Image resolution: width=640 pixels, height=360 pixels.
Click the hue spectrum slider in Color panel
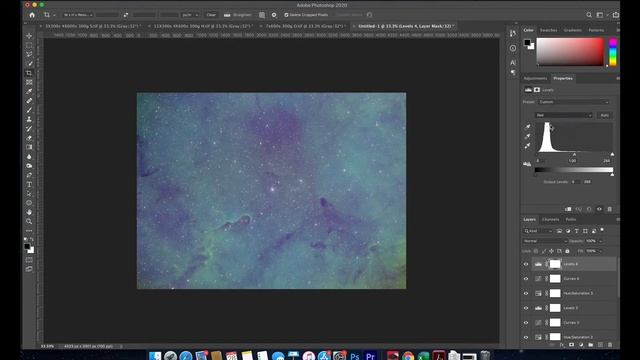(613, 52)
